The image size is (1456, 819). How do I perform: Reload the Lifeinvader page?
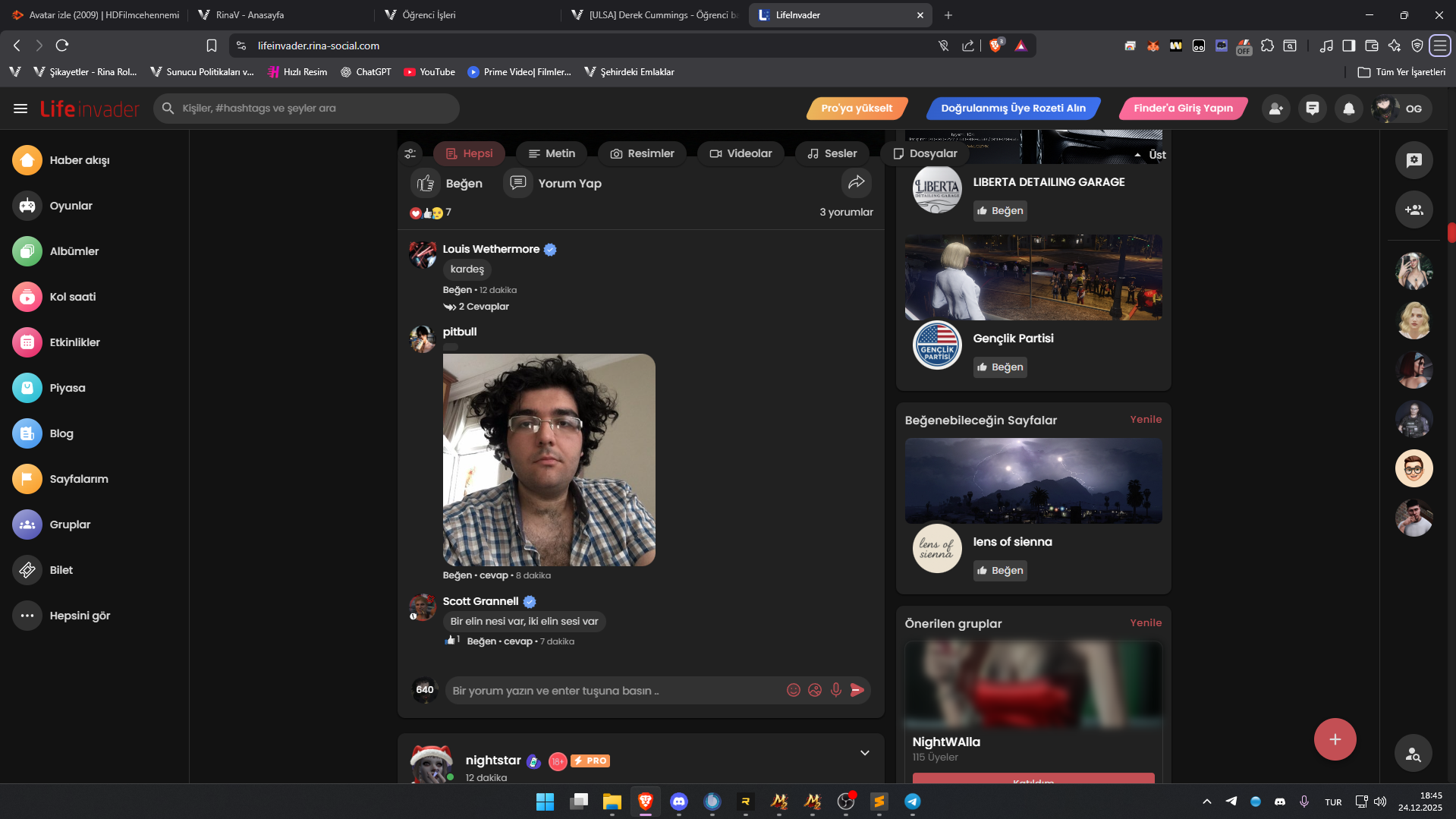tap(62, 46)
